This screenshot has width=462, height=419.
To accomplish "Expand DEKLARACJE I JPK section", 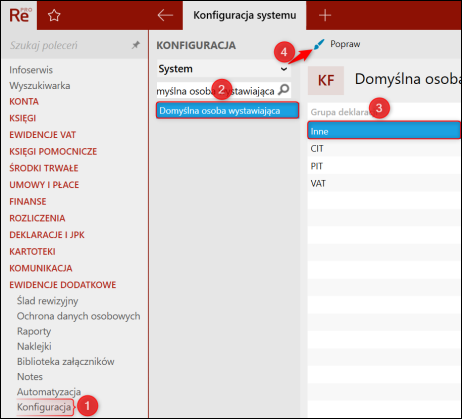I will [47, 235].
